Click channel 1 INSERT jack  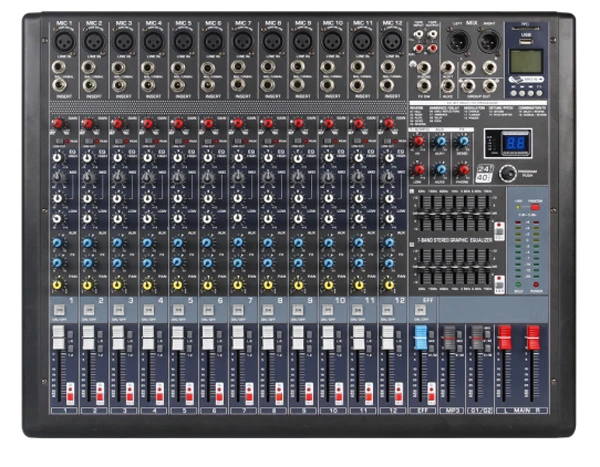click(59, 85)
